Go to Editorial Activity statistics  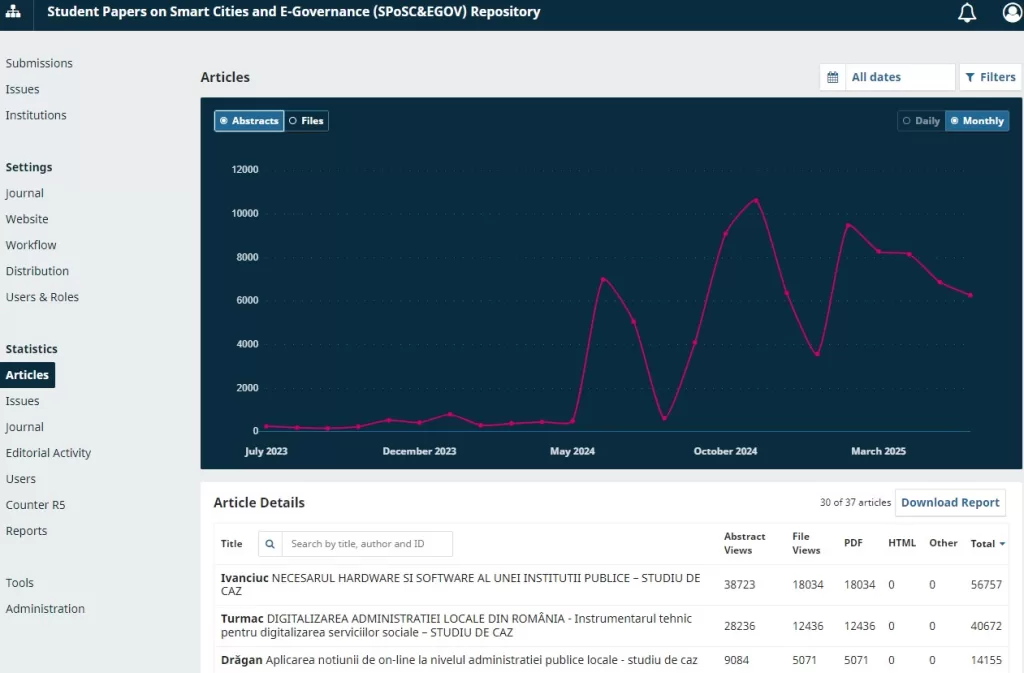pos(48,453)
